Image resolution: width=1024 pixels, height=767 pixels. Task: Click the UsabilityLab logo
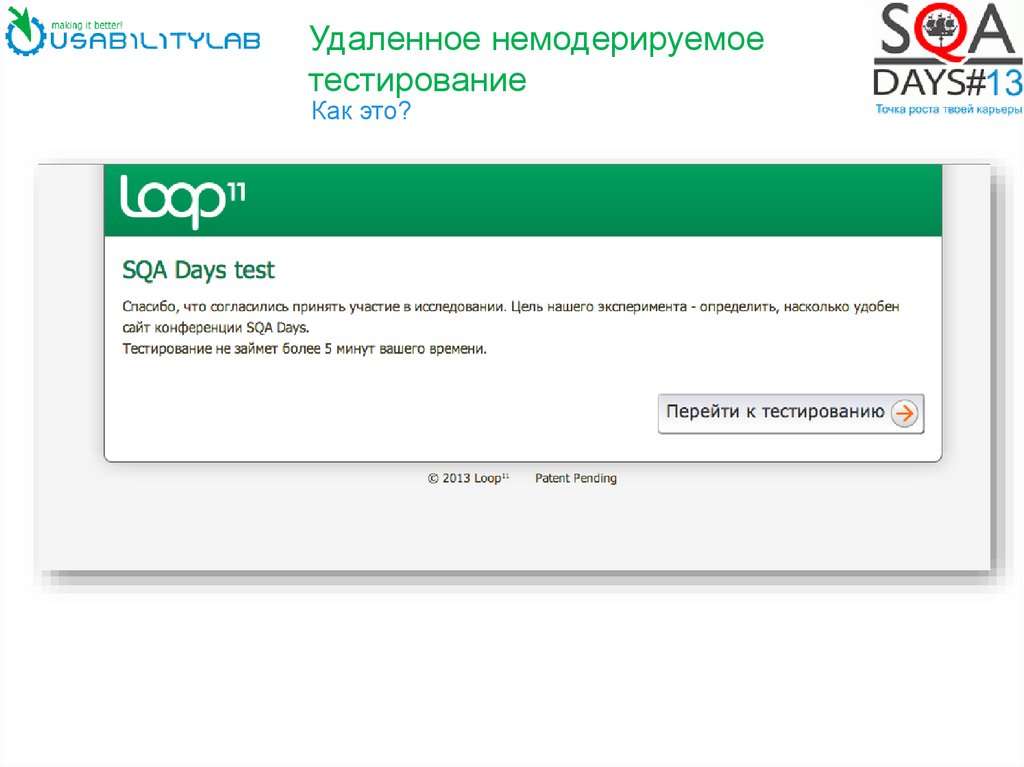[133, 31]
